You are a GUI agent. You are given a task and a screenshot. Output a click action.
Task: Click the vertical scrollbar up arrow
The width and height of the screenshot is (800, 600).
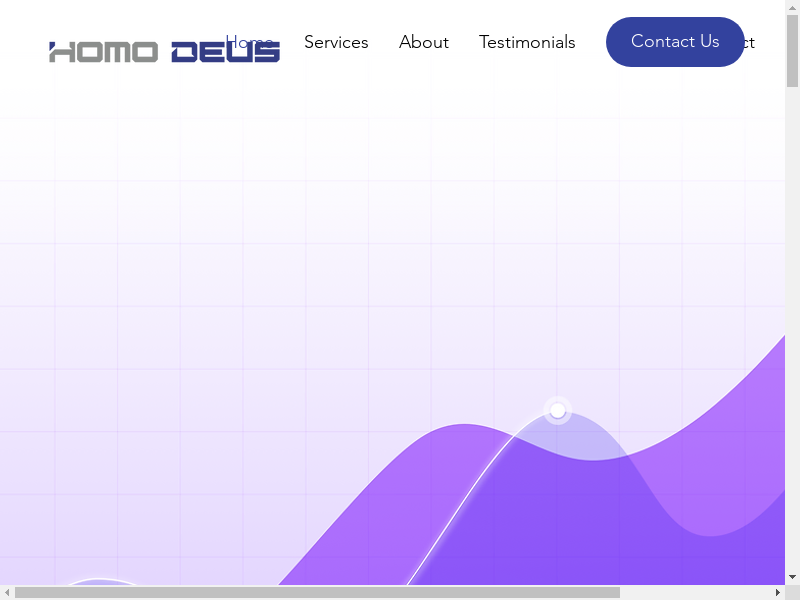click(x=792, y=8)
